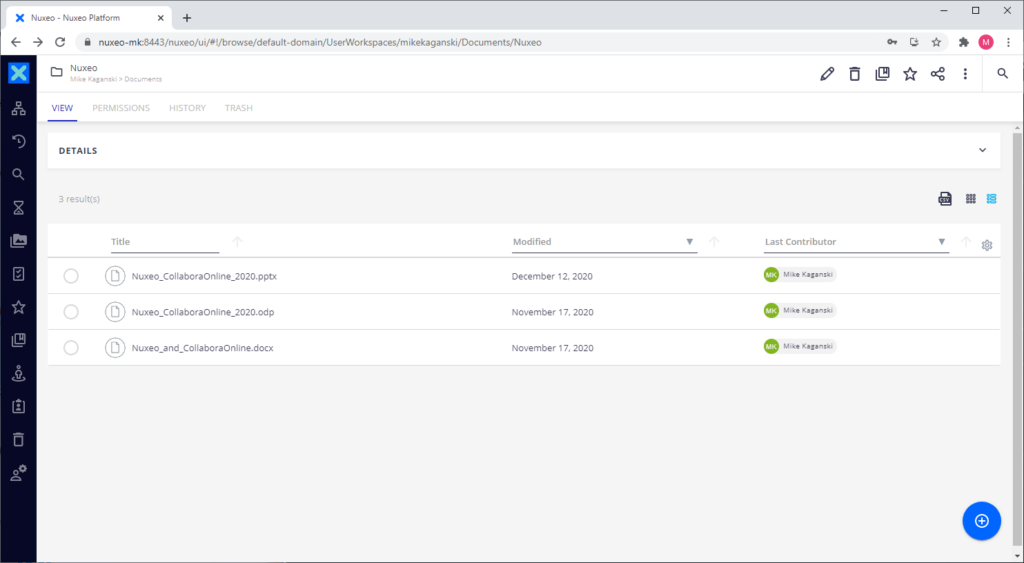The width and height of the screenshot is (1024, 563).
Task: Select checkbox for Nuxeo_CollaboraOnline_2020.pptx
Action: pos(71,276)
